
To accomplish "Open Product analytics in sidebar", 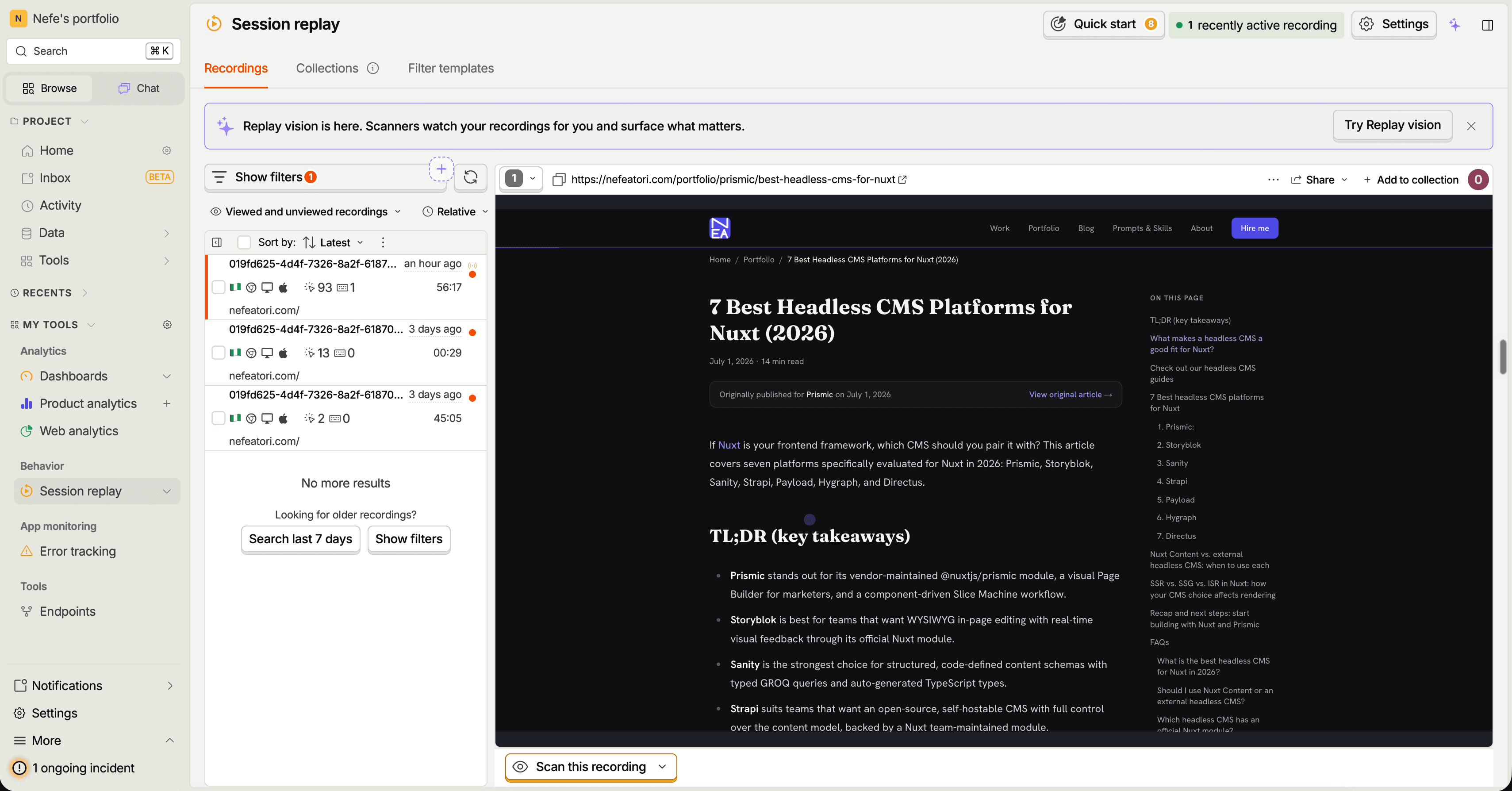I will [x=88, y=404].
